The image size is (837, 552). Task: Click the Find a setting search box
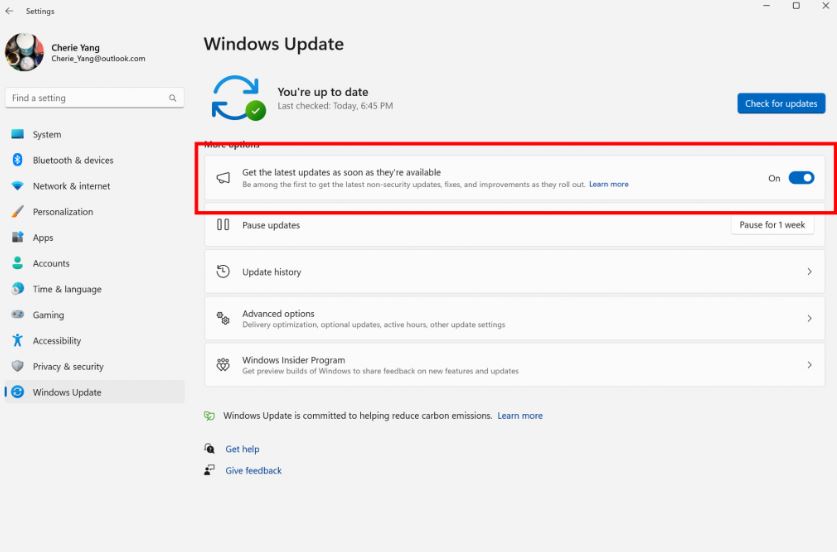point(88,98)
